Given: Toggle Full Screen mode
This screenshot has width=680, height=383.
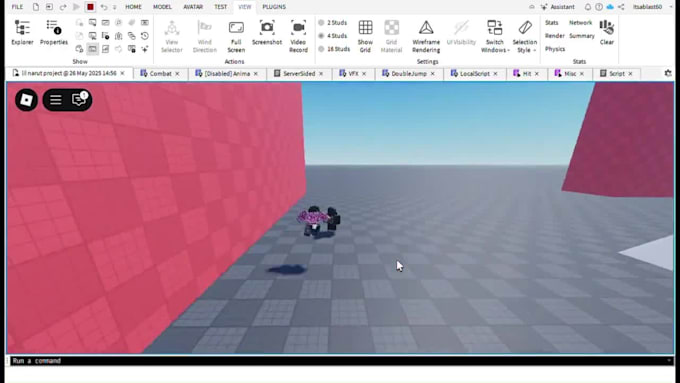Looking at the screenshot, I should pyautogui.click(x=236, y=37).
